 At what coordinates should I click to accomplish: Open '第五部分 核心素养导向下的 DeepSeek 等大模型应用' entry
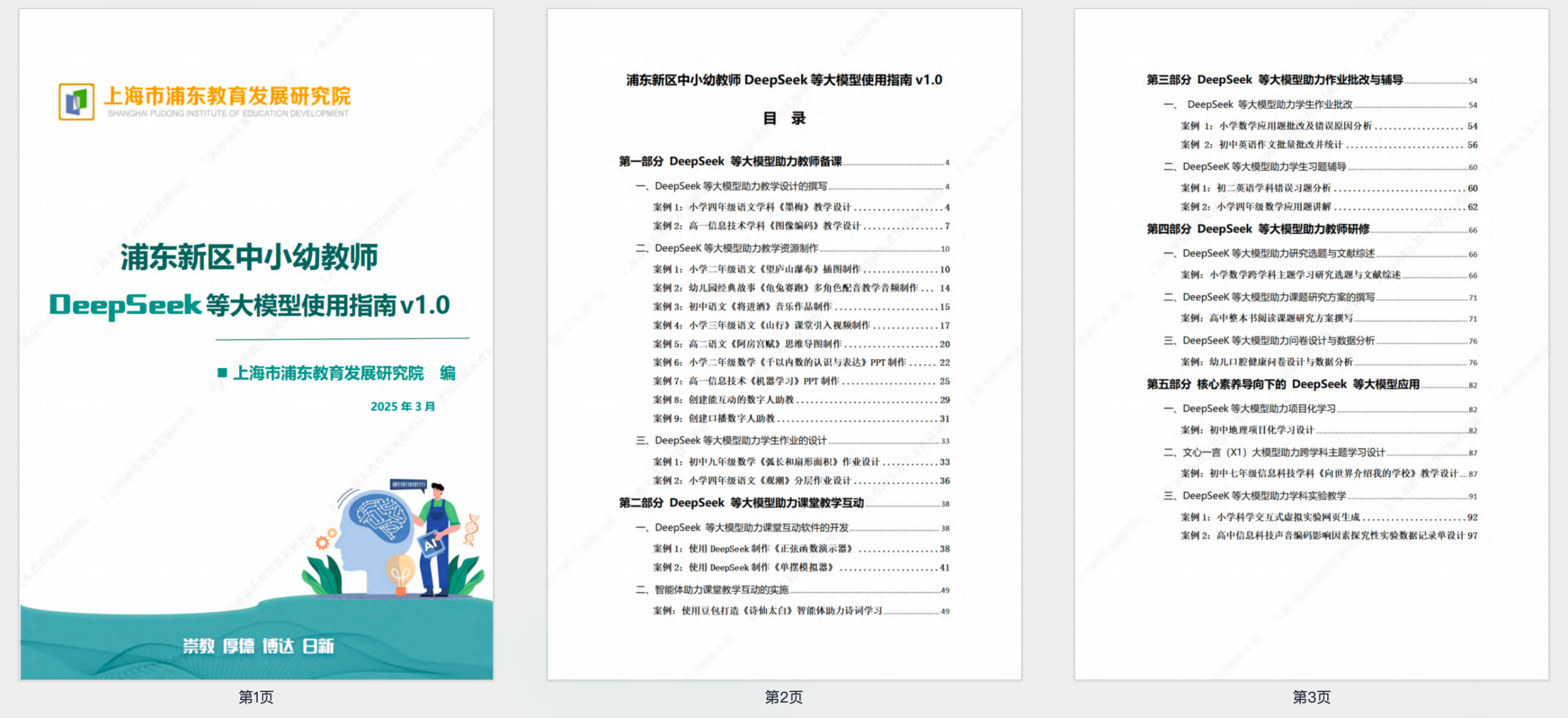(x=1312, y=385)
